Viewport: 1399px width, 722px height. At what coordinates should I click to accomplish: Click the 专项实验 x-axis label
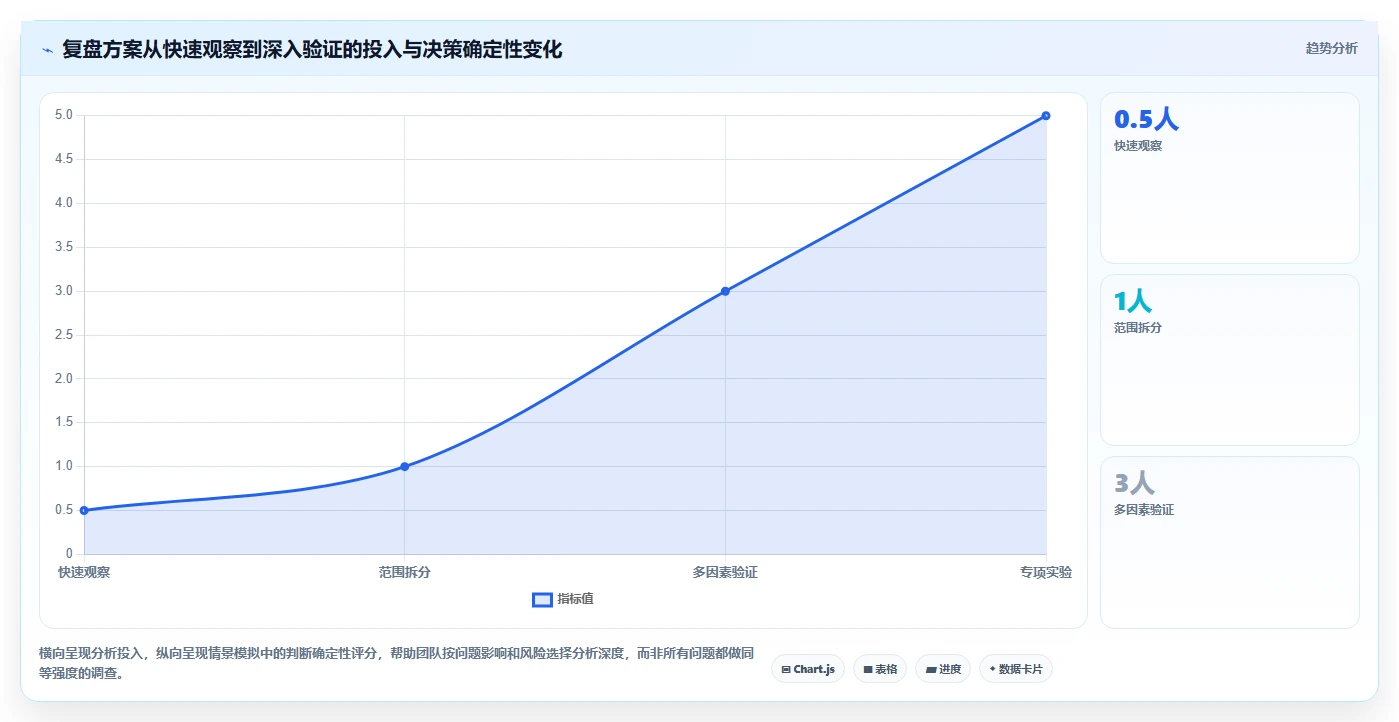point(1046,573)
